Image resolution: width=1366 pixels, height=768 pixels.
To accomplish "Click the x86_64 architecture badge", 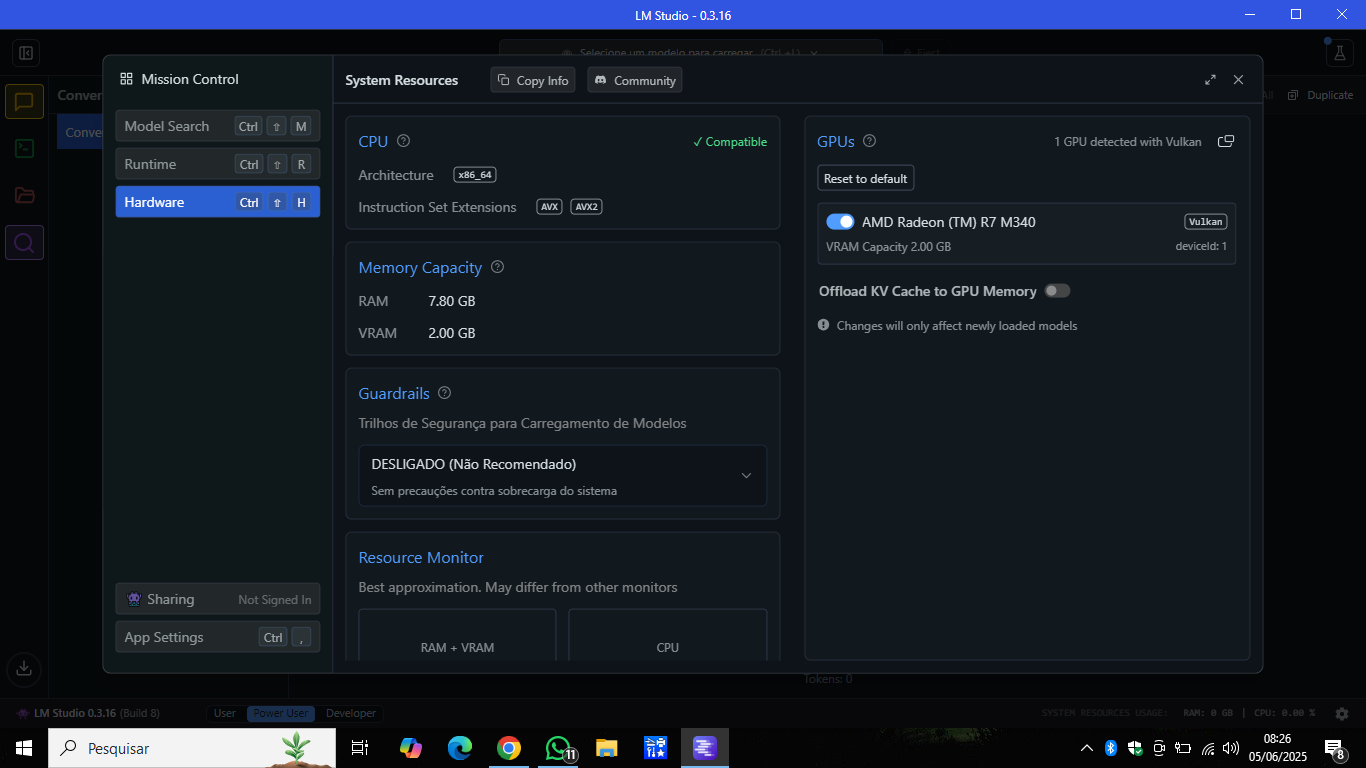I will (x=475, y=175).
